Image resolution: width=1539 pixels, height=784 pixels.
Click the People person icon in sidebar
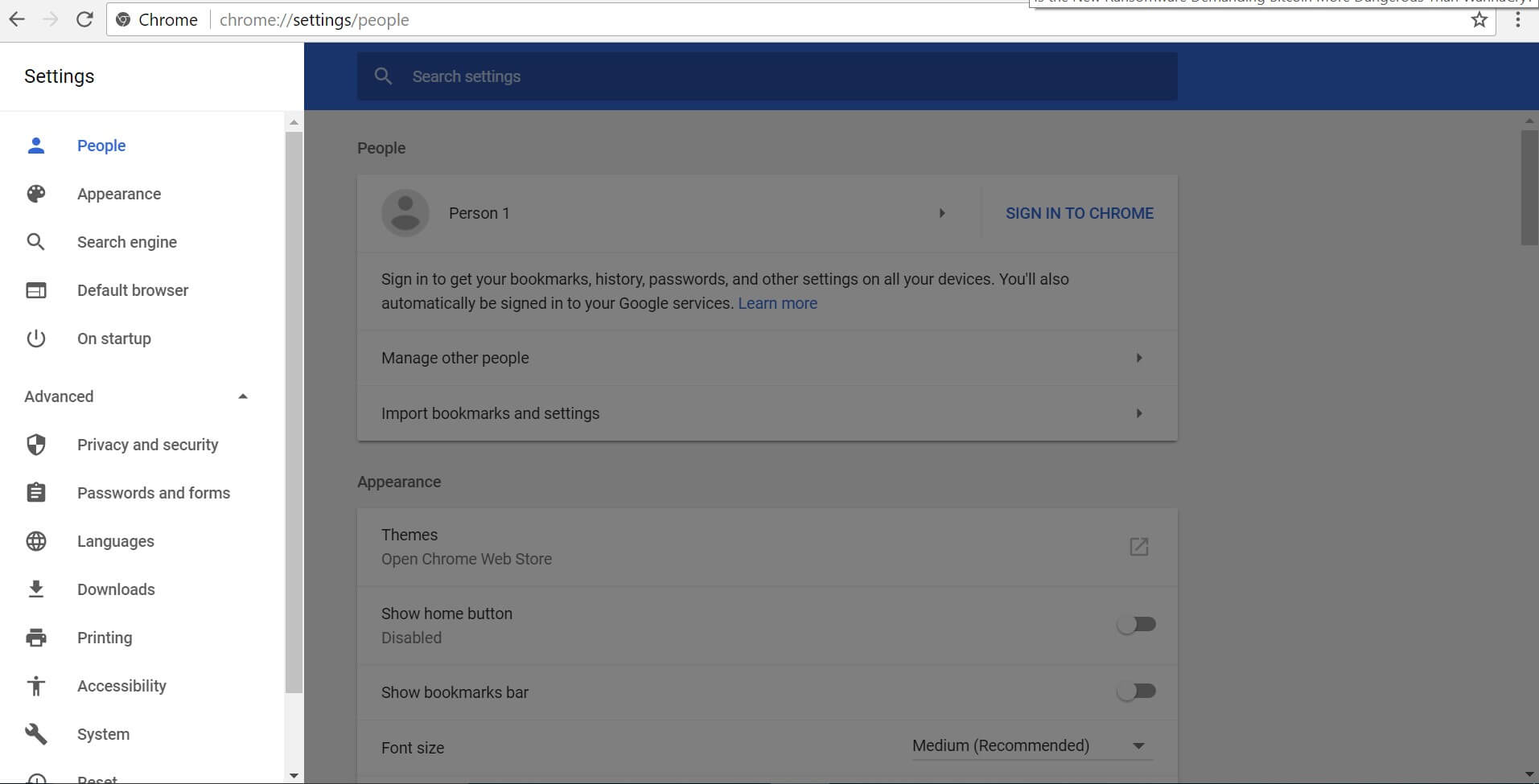click(x=36, y=146)
